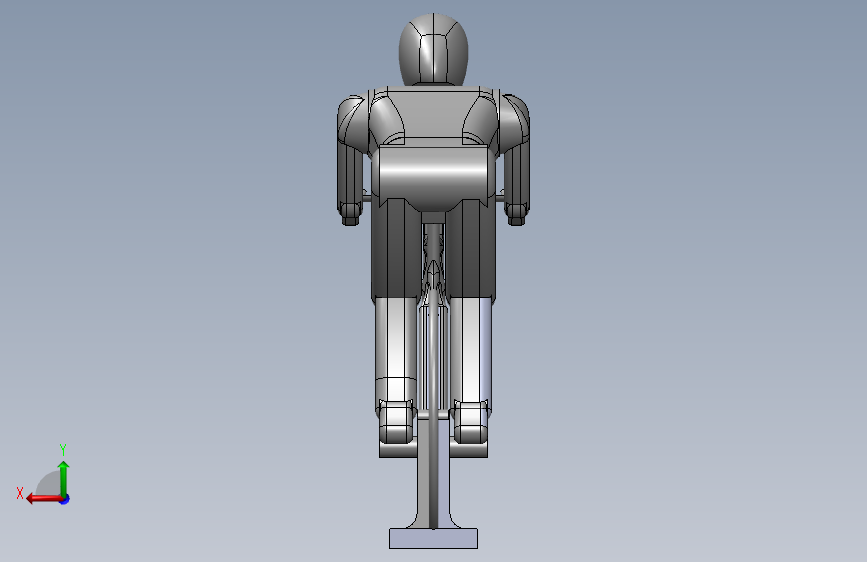Select the bicycle frame between the legs

tap(434, 266)
